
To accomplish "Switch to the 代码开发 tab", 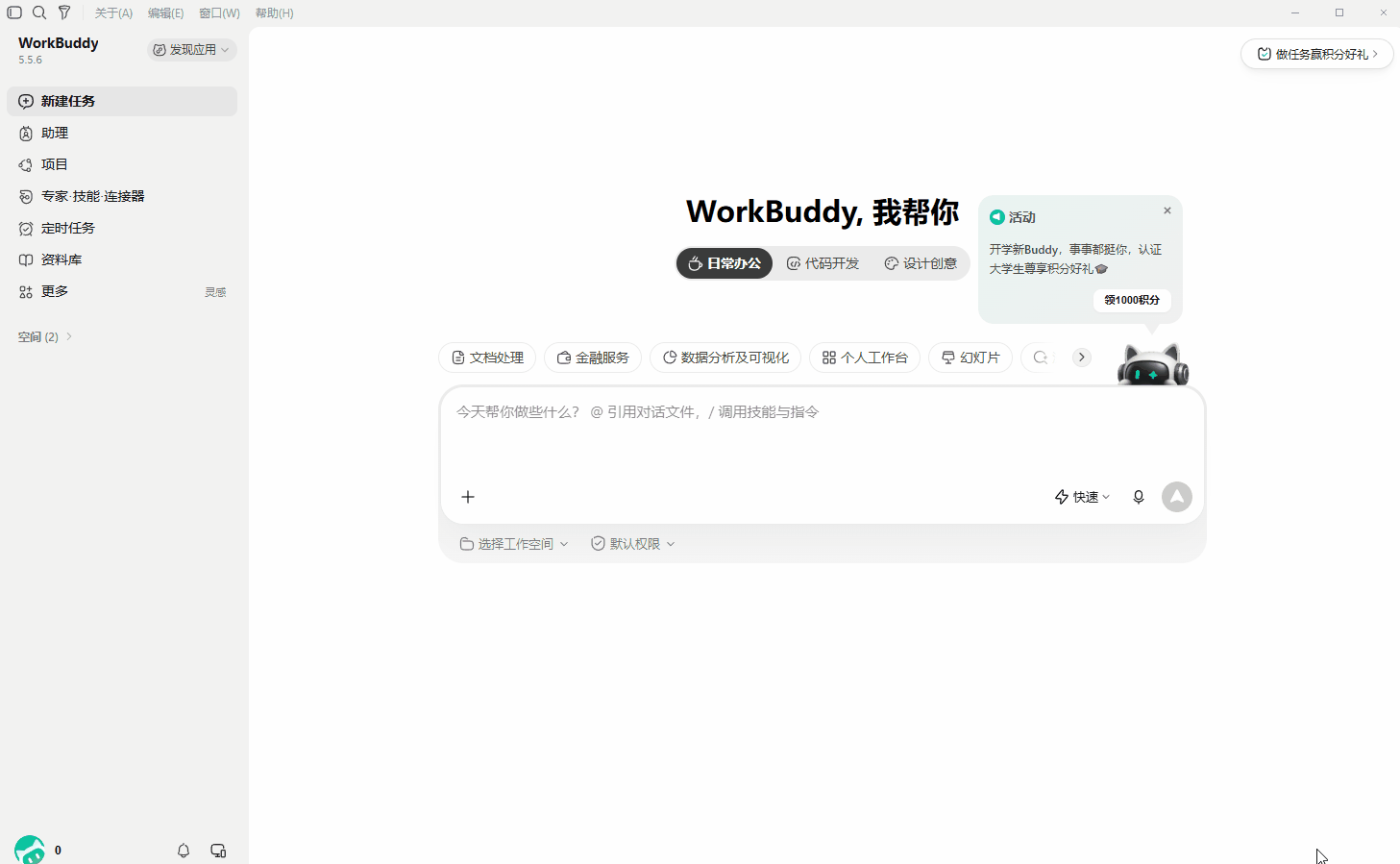I will [x=823, y=263].
